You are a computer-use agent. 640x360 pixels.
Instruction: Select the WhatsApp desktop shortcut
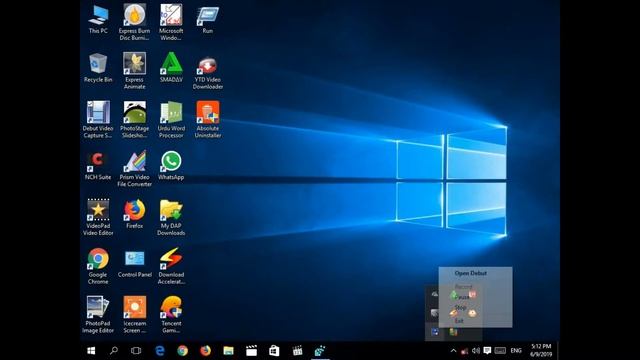[x=171, y=166]
